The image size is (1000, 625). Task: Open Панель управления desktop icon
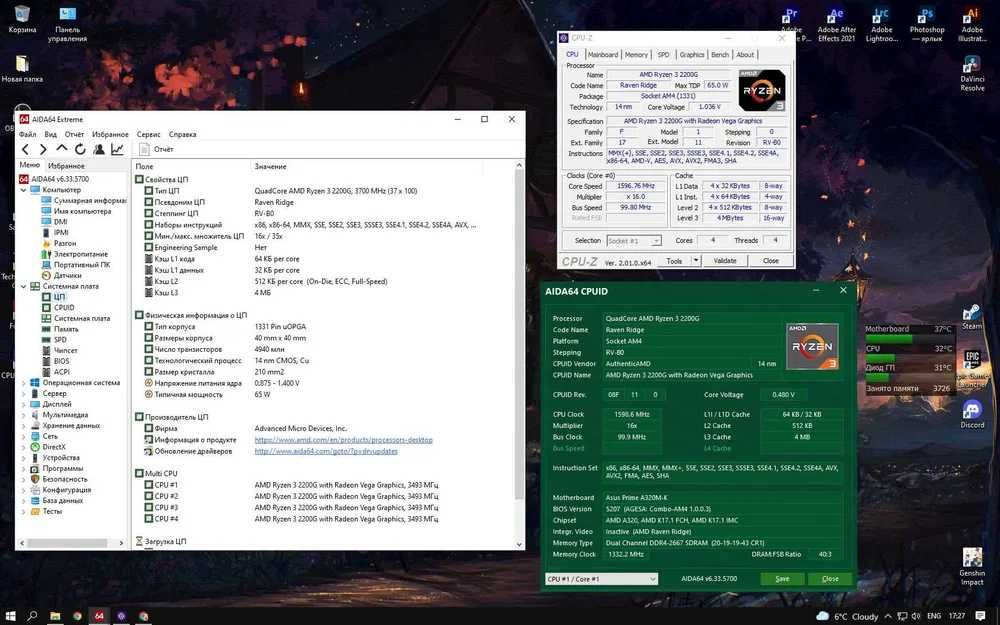click(68, 24)
